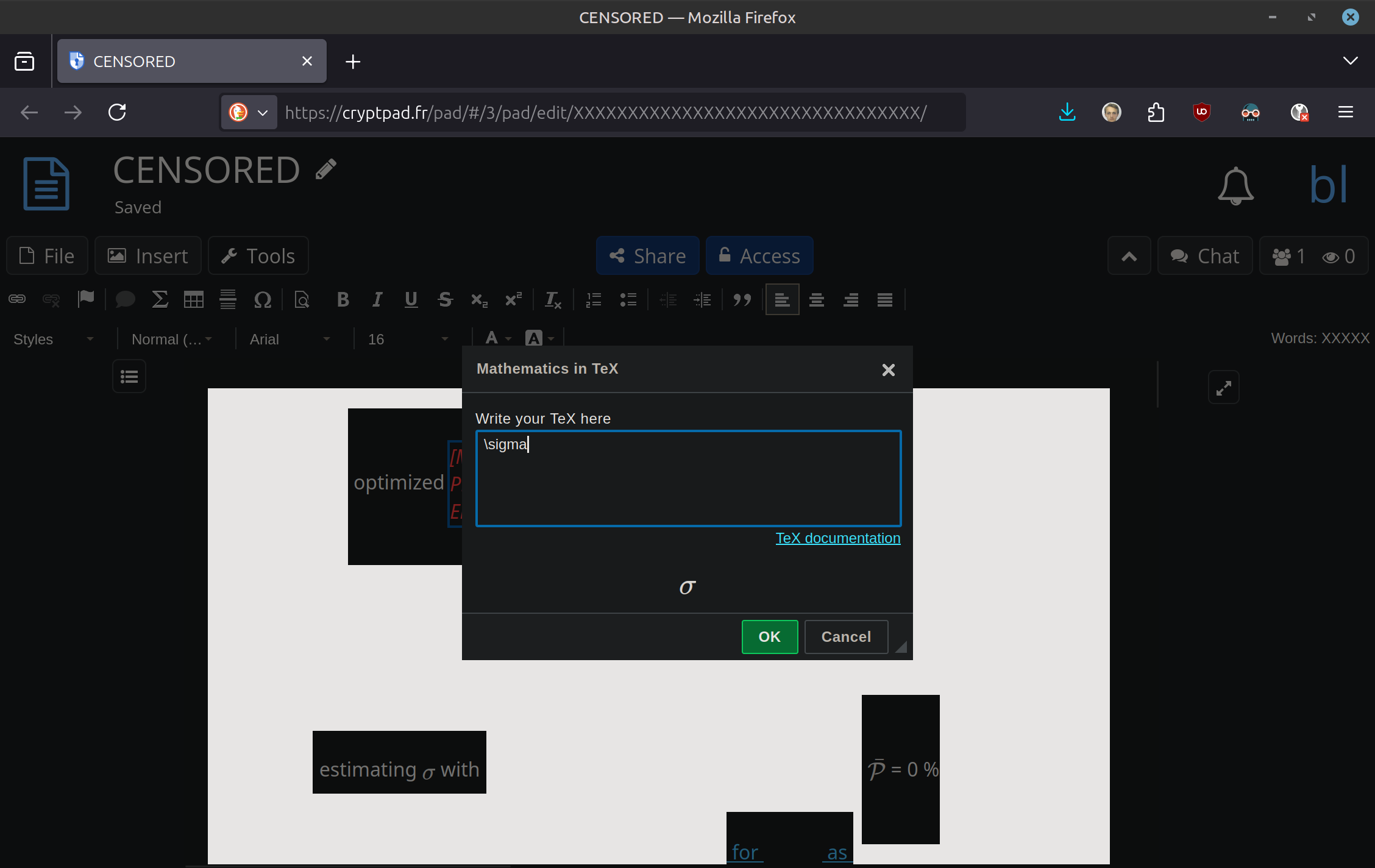This screenshot has width=1375, height=868.
Task: Open the font size 16 dropdown
Action: 408,339
